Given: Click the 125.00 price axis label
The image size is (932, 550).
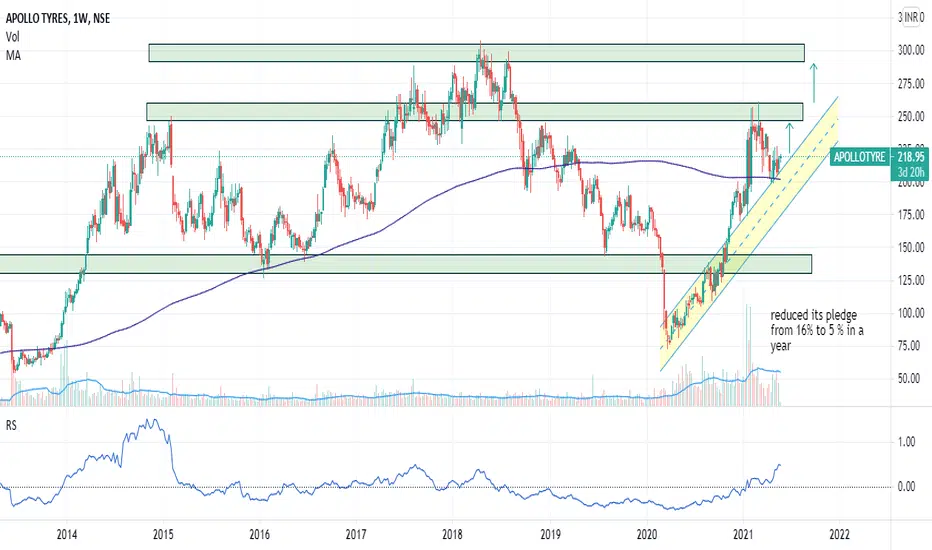Looking at the screenshot, I should coord(911,280).
